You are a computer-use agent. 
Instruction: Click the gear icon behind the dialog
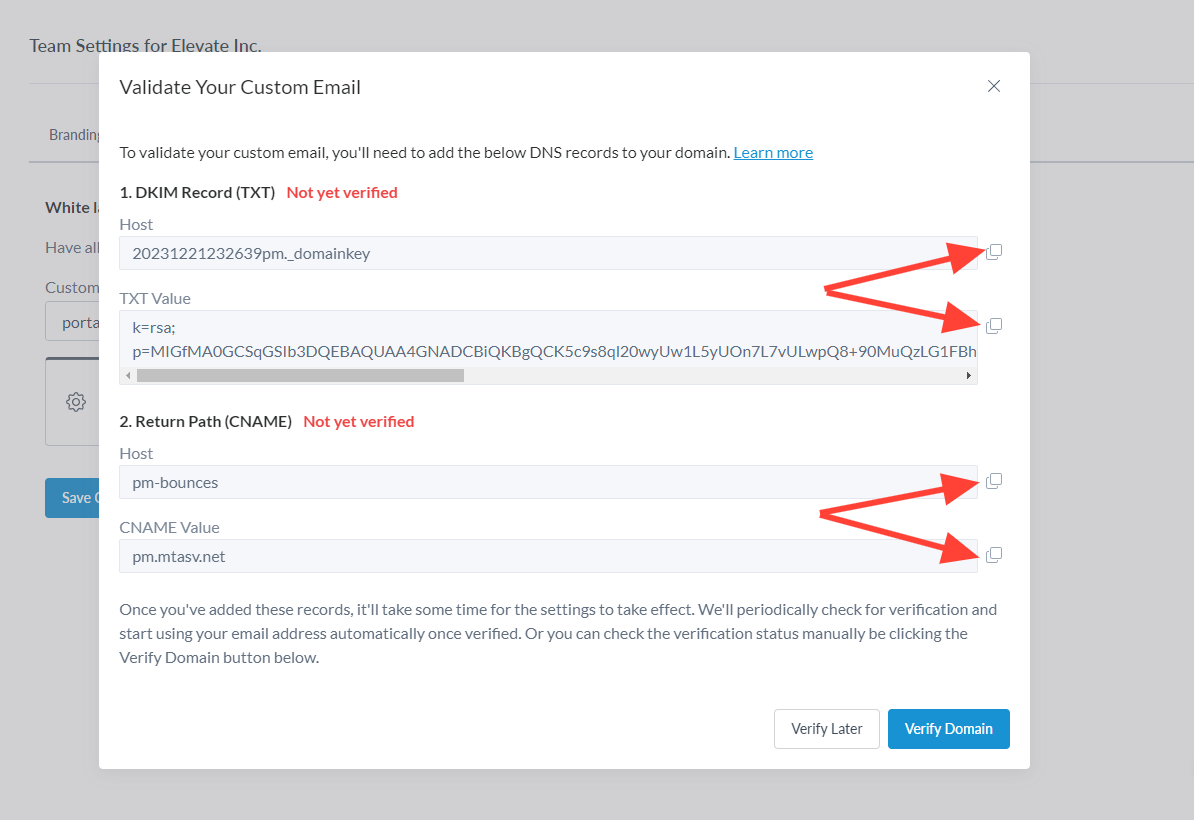point(75,402)
